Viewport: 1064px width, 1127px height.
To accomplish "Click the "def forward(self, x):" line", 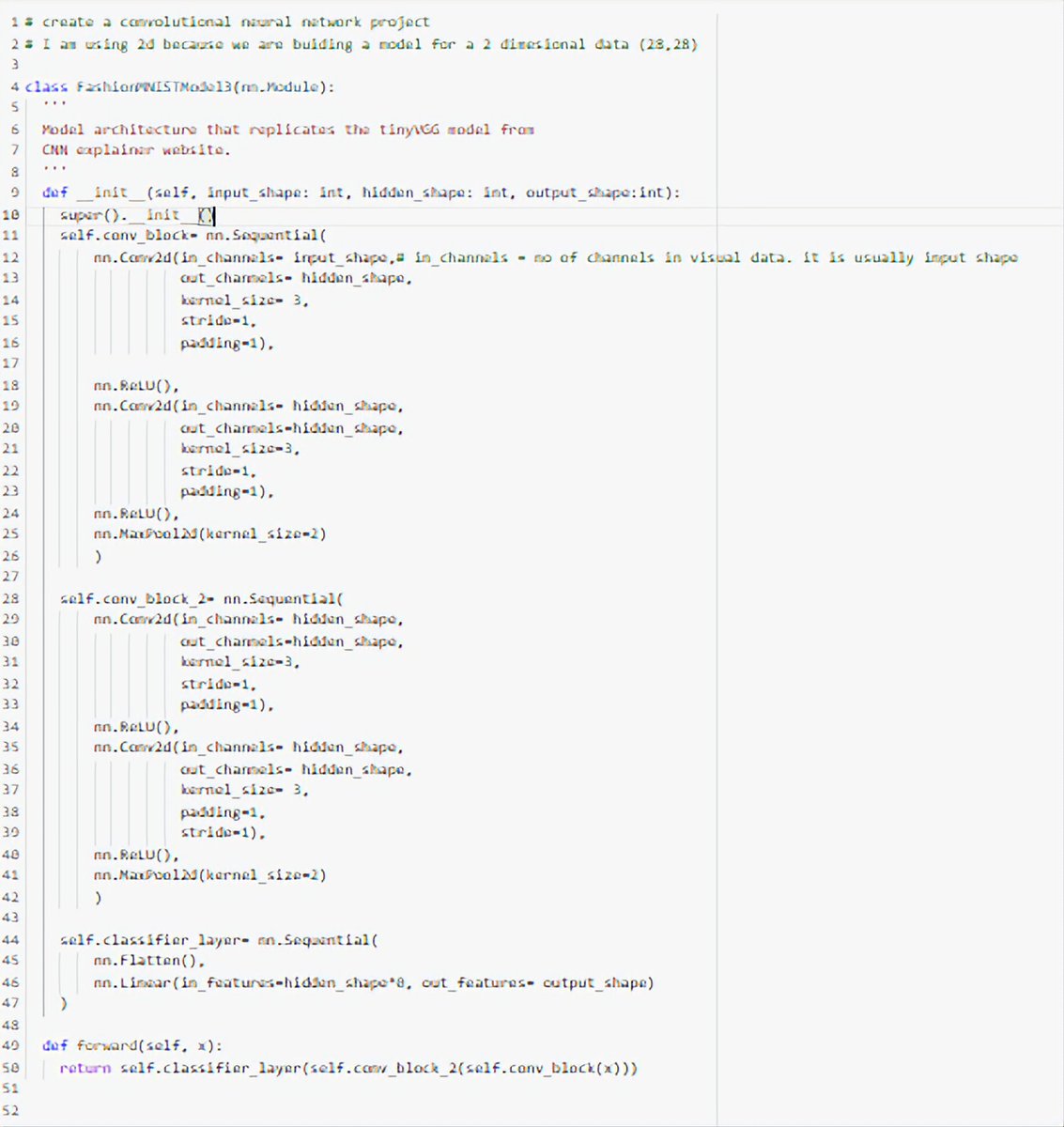I will [x=132, y=1045].
